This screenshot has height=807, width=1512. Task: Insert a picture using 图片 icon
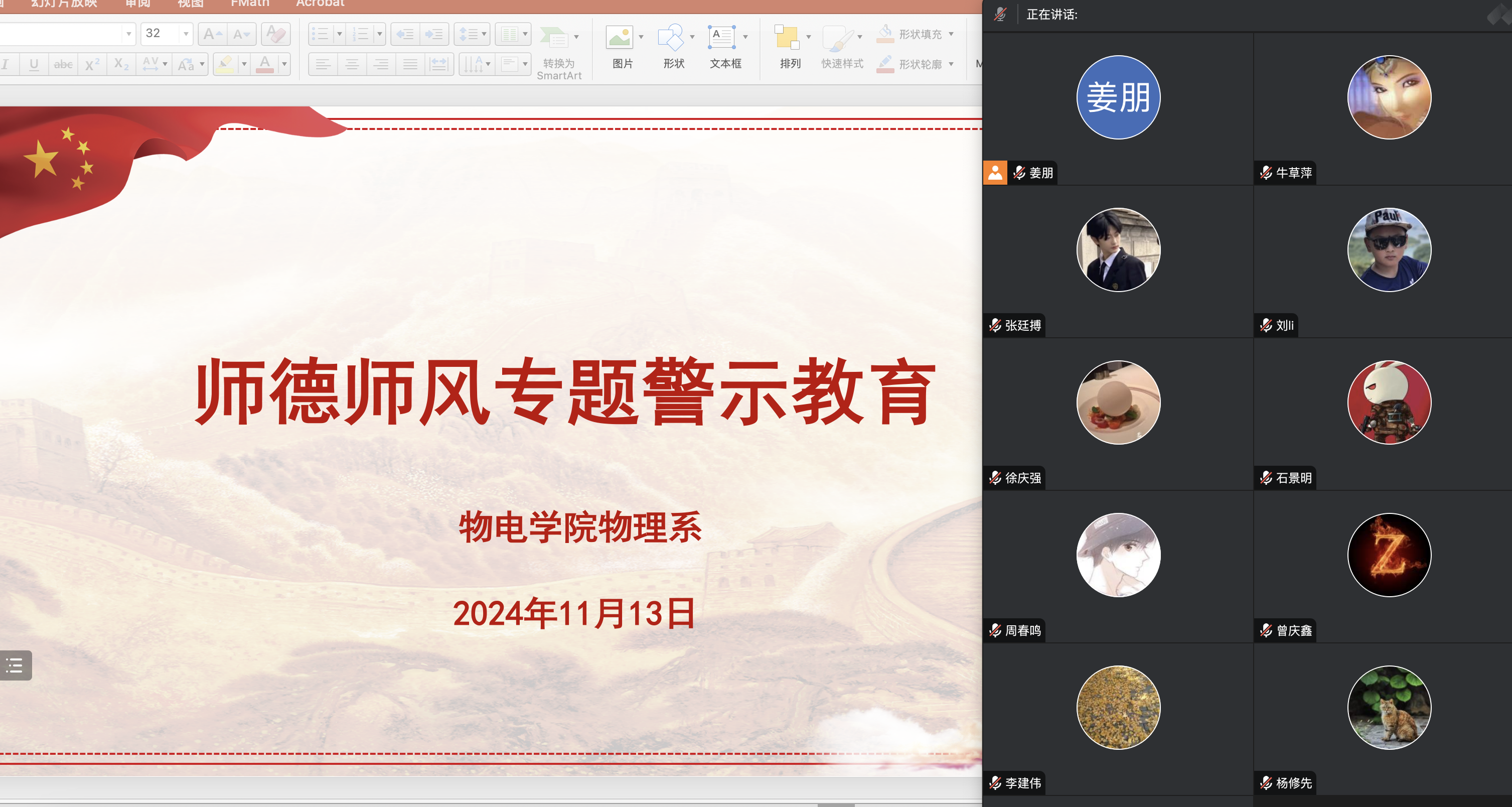[x=621, y=39]
